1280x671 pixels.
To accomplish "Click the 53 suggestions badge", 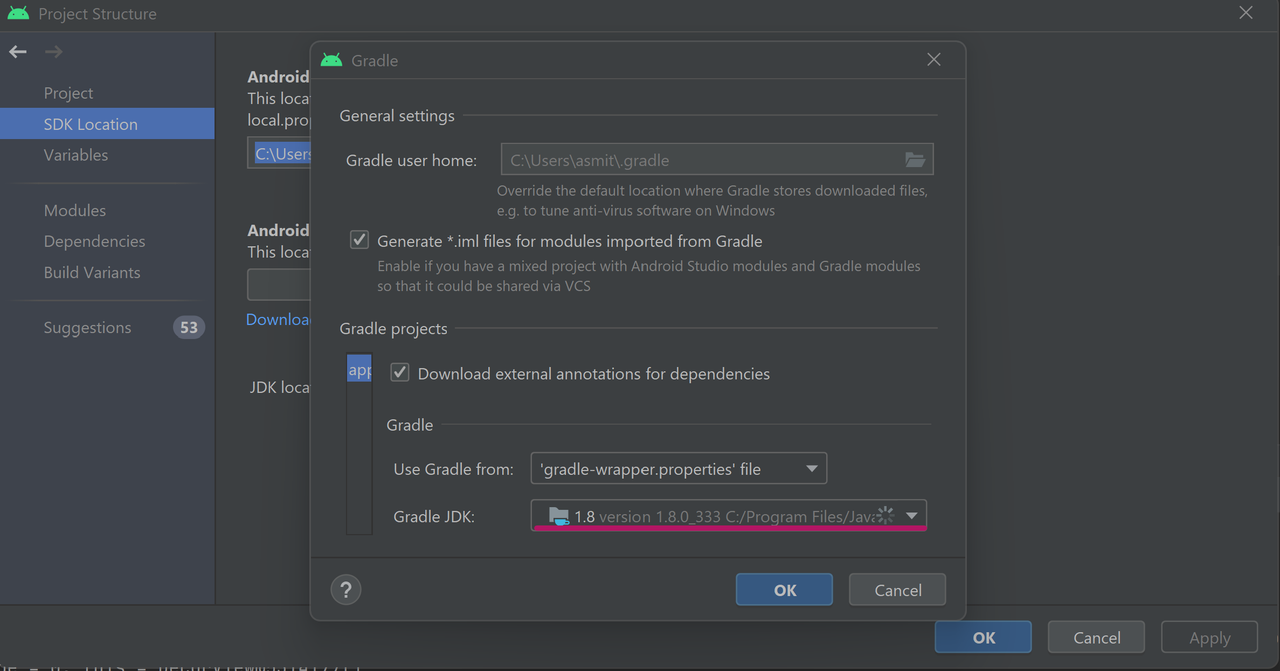I will pyautogui.click(x=188, y=327).
